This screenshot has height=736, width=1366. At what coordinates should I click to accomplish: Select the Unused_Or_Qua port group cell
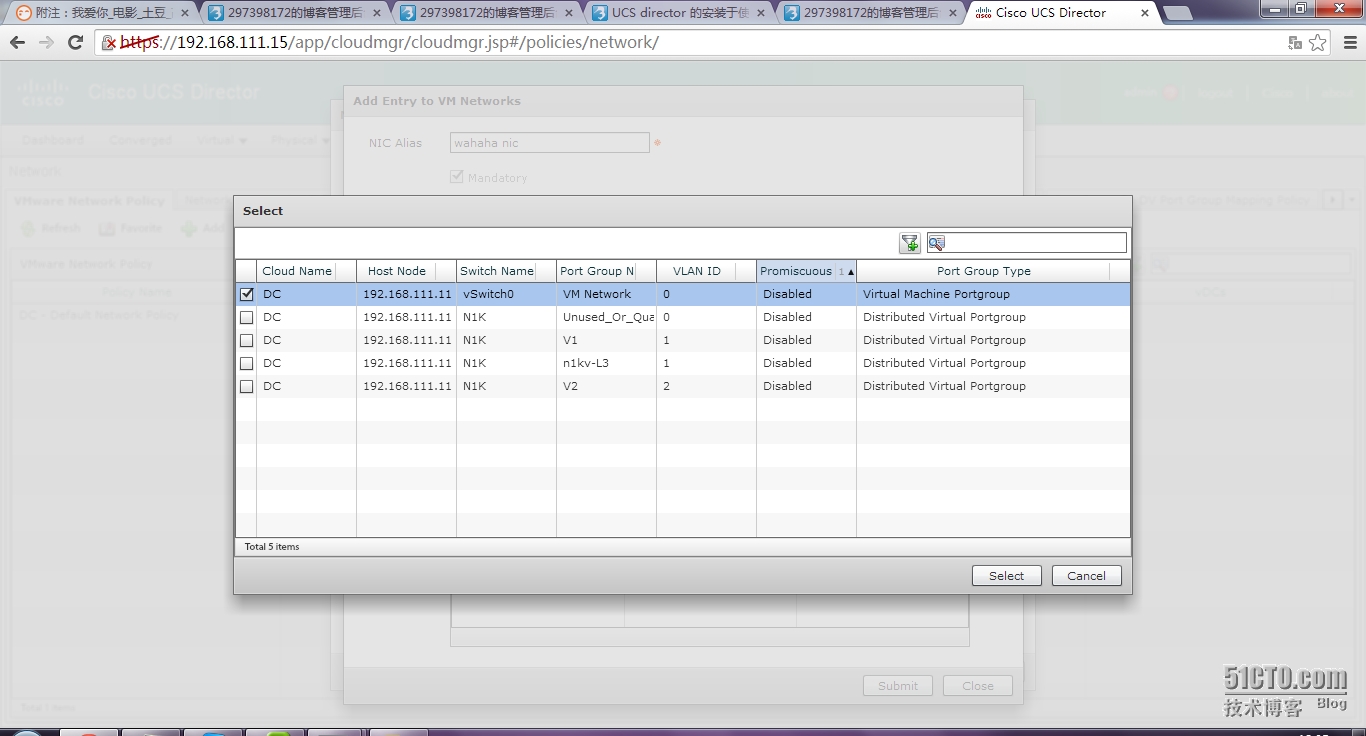click(606, 317)
